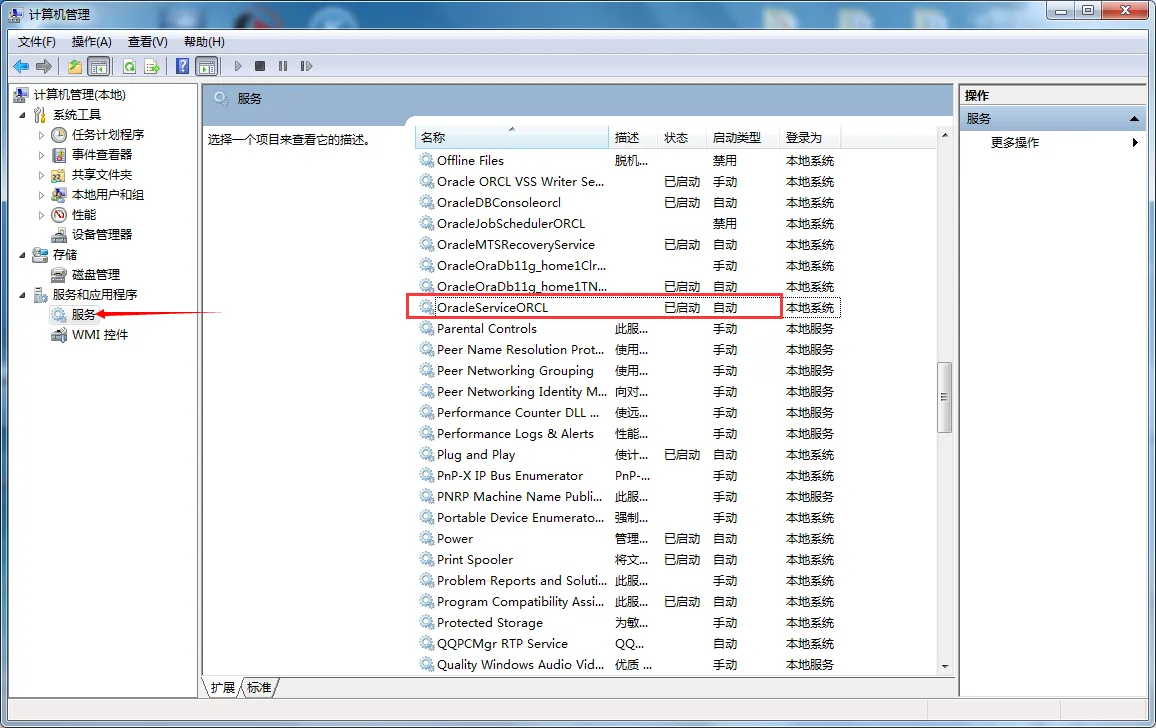Expand the 性能 node arrow

click(41, 215)
